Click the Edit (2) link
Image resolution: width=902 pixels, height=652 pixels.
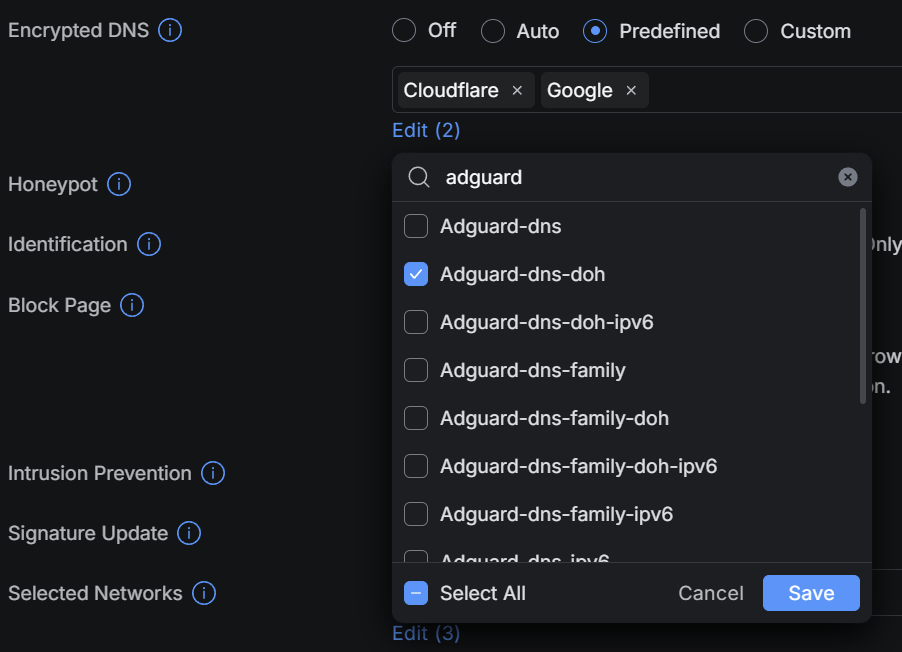coord(426,130)
